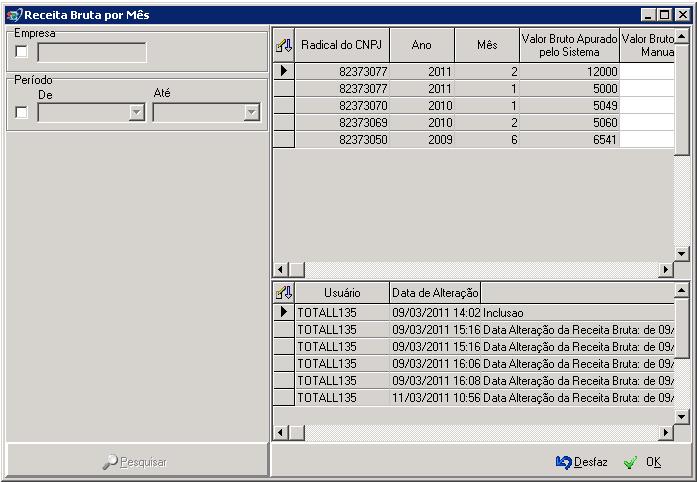Click the Data de Alteração column header
This screenshot has width=697, height=482.
[x=435, y=293]
